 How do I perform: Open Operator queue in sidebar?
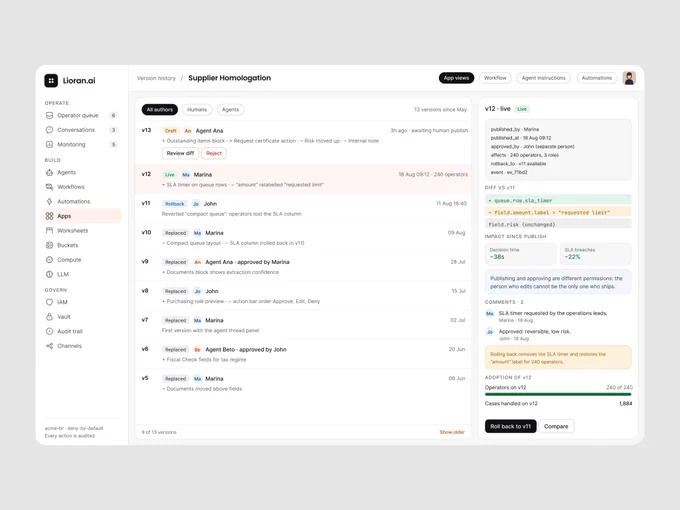81,115
